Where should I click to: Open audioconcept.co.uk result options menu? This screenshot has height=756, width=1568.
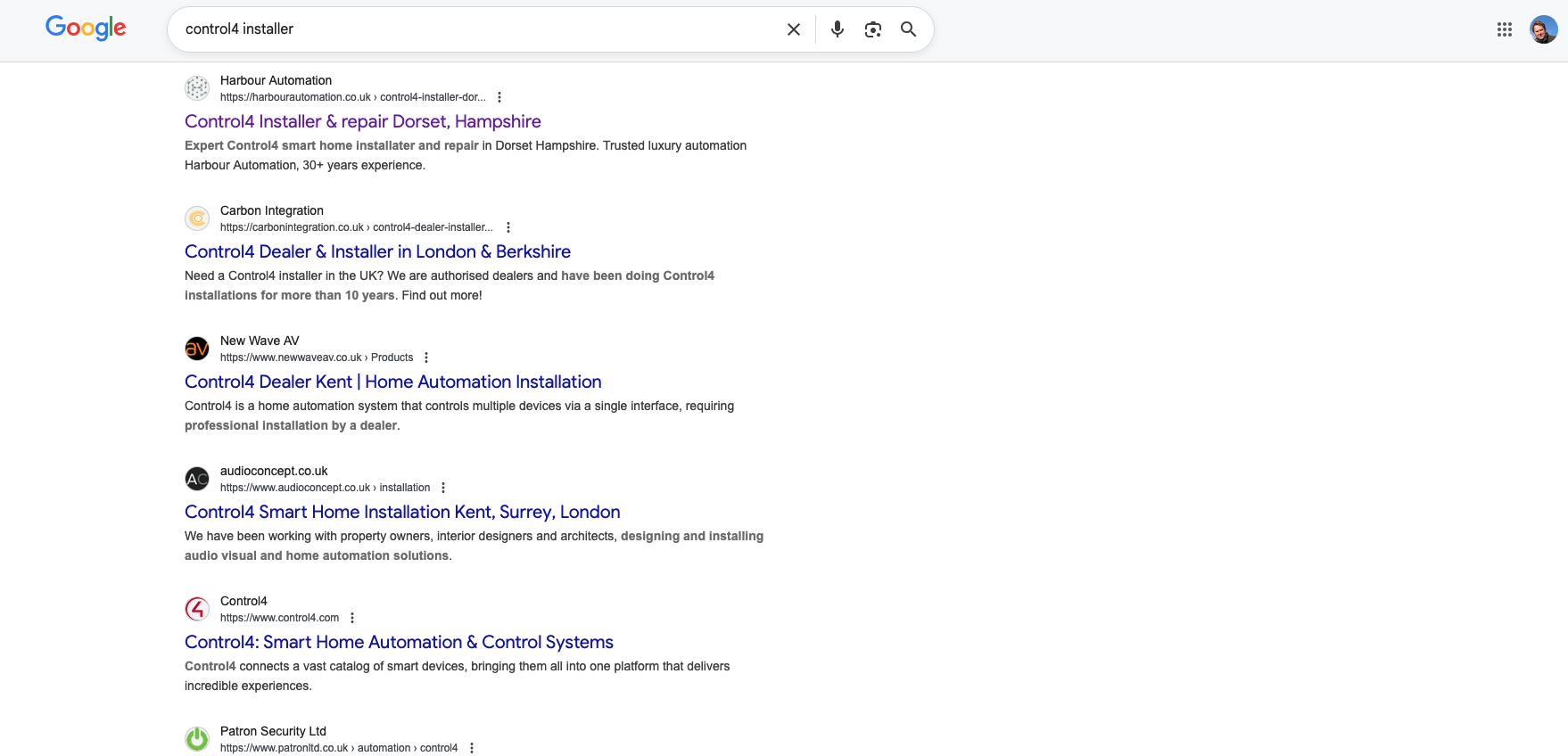click(443, 488)
